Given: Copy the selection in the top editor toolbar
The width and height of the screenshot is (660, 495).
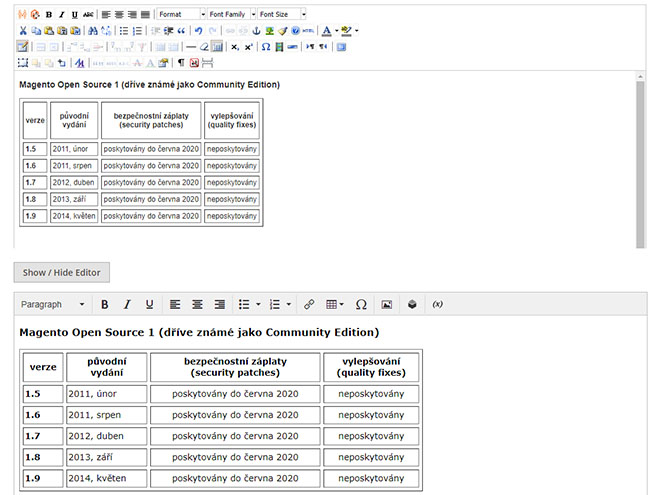Looking at the screenshot, I should point(36,31).
